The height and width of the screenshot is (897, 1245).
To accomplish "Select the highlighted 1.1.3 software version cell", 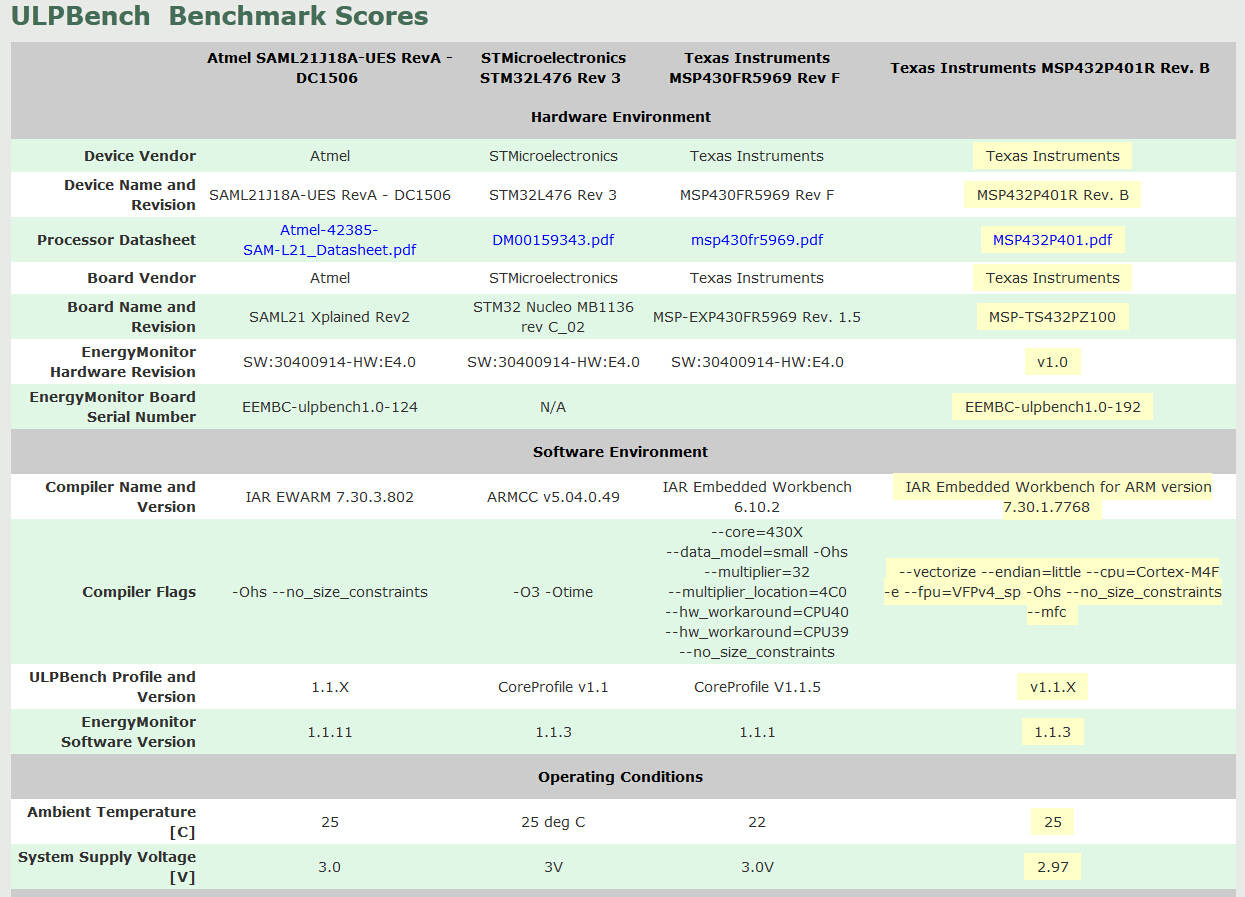I will click(x=1052, y=732).
